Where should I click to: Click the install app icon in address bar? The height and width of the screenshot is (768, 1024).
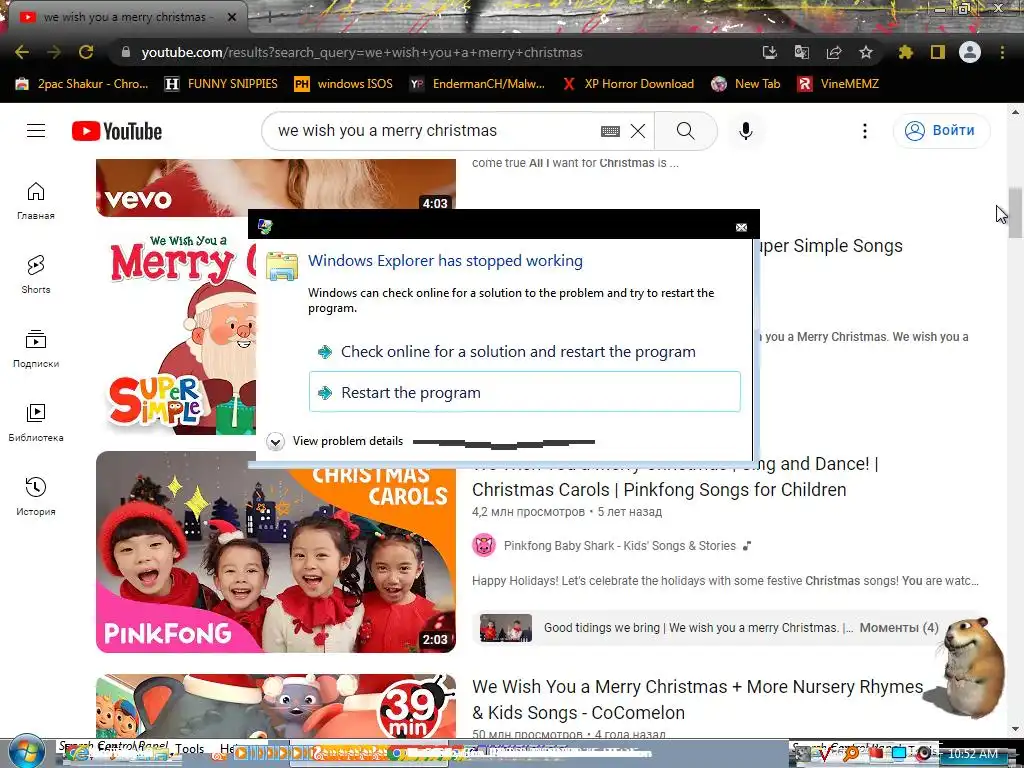(x=770, y=52)
